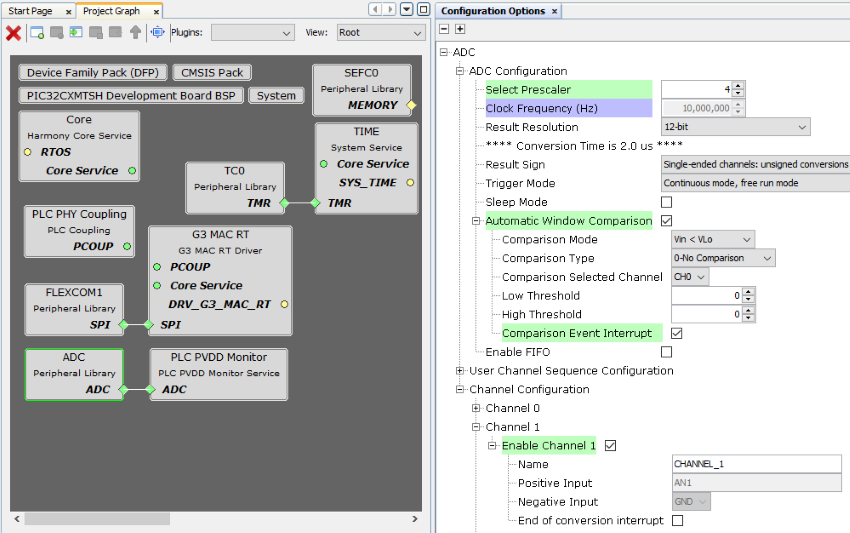Click the yellow MEMORY diamond on SEFC0
850x533 pixels.
(x=411, y=105)
